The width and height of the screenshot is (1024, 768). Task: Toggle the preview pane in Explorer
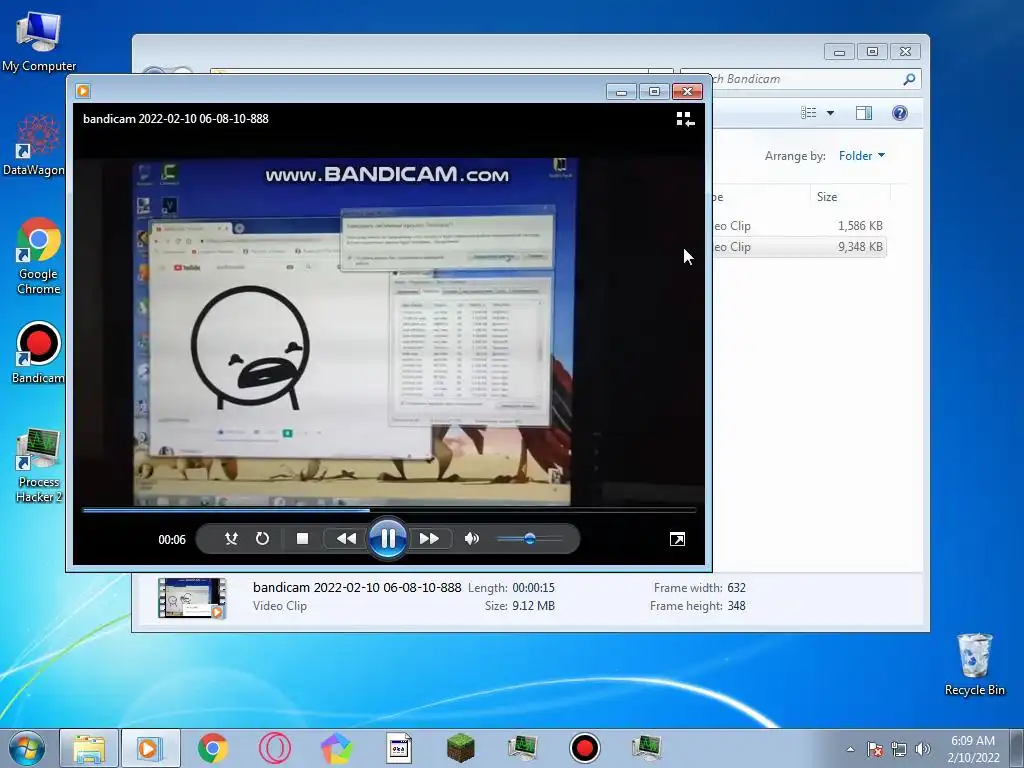[863, 113]
